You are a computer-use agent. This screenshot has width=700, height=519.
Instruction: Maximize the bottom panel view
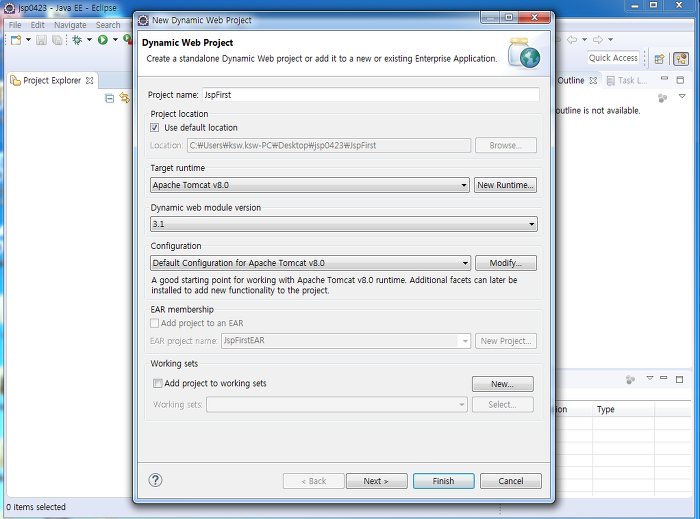coord(679,380)
